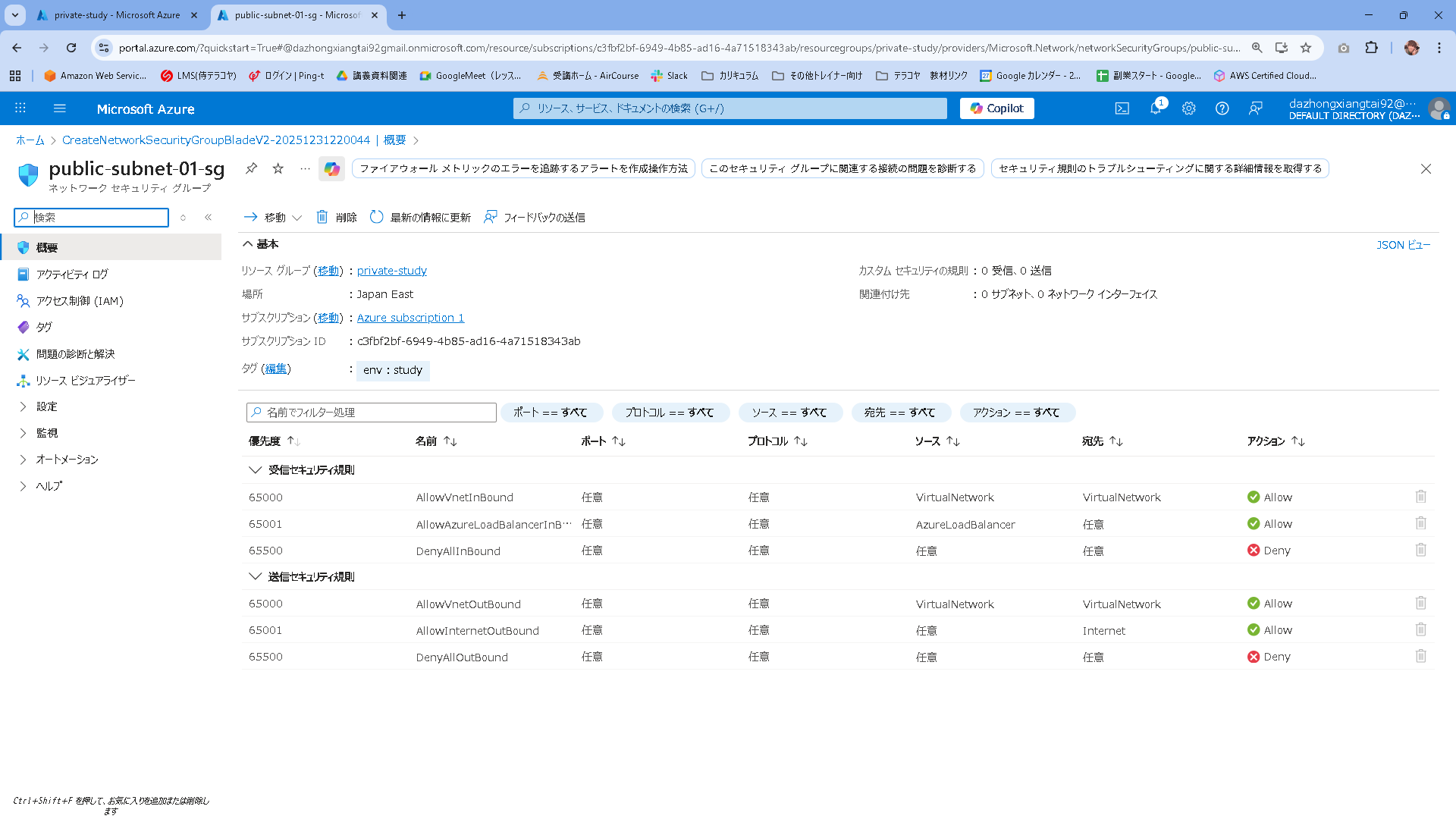This screenshot has width=1456, height=819.
Task: Open the private-study resource group link
Action: point(391,271)
